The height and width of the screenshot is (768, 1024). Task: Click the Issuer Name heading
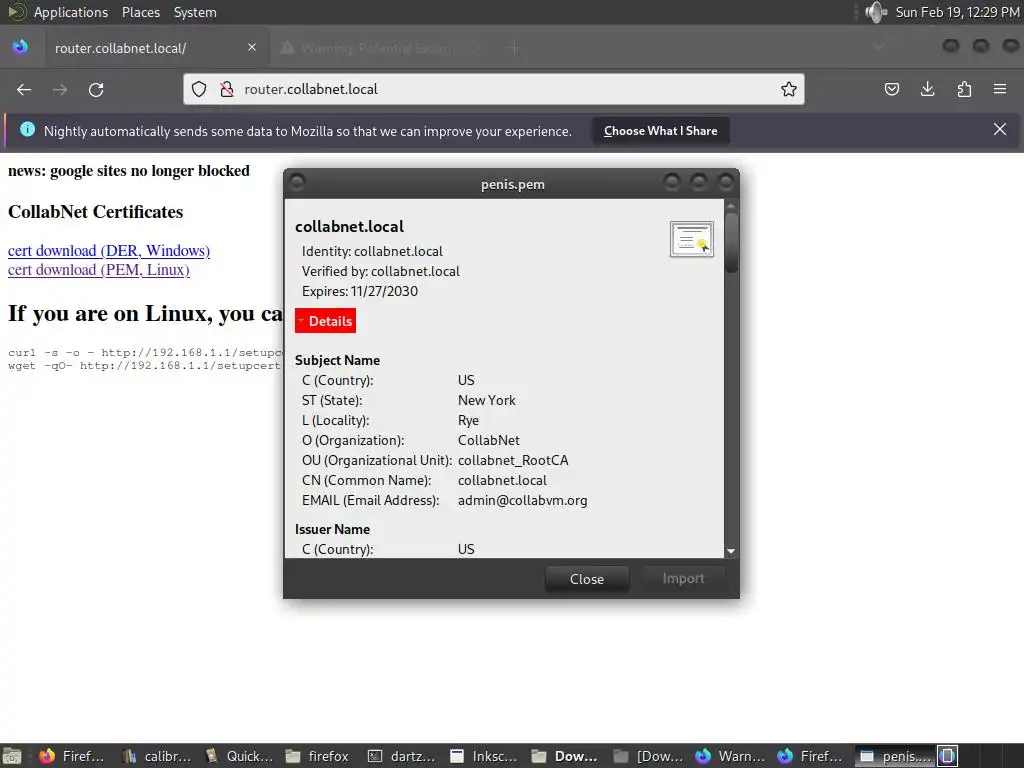(332, 530)
